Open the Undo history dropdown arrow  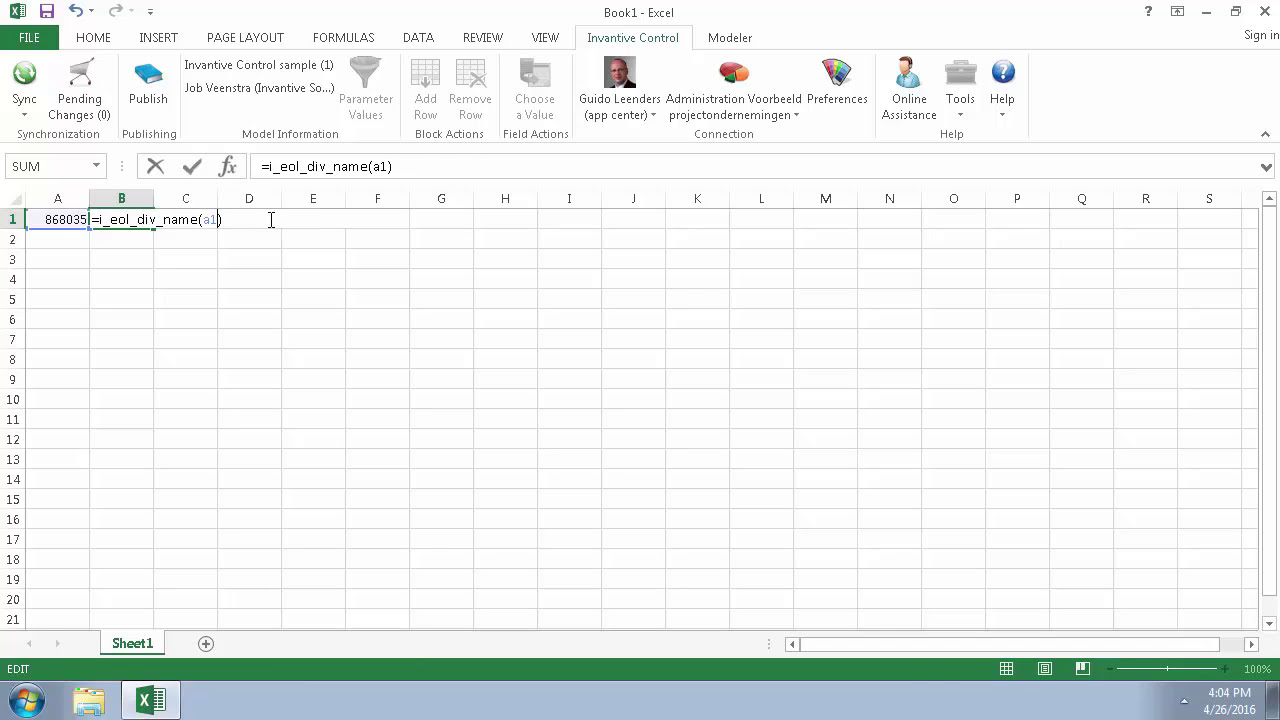tap(92, 12)
